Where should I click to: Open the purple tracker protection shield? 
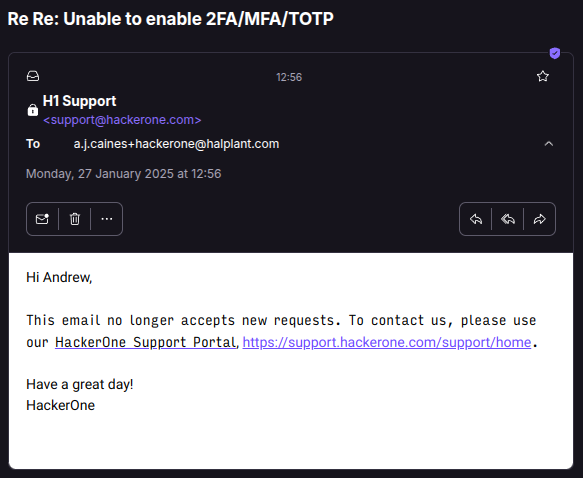(x=555, y=53)
